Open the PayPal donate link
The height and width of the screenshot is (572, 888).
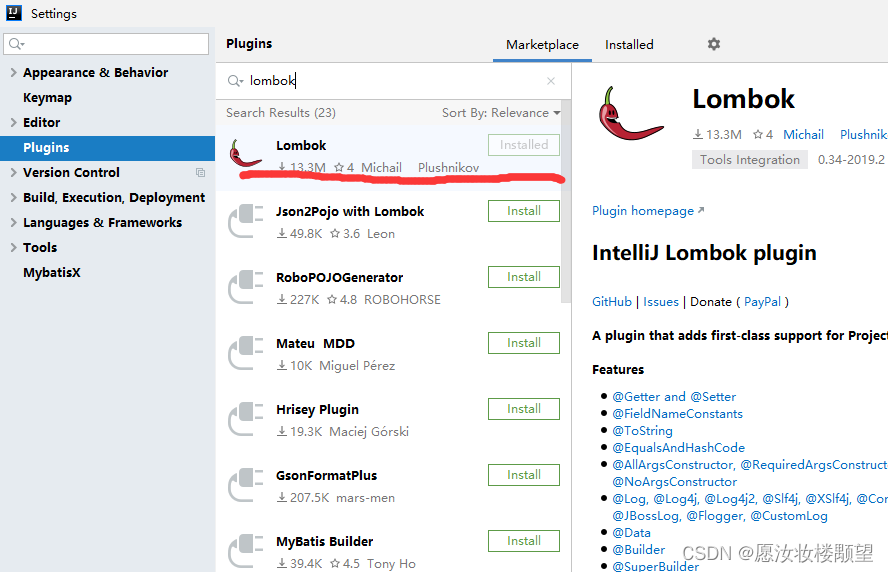(x=762, y=302)
